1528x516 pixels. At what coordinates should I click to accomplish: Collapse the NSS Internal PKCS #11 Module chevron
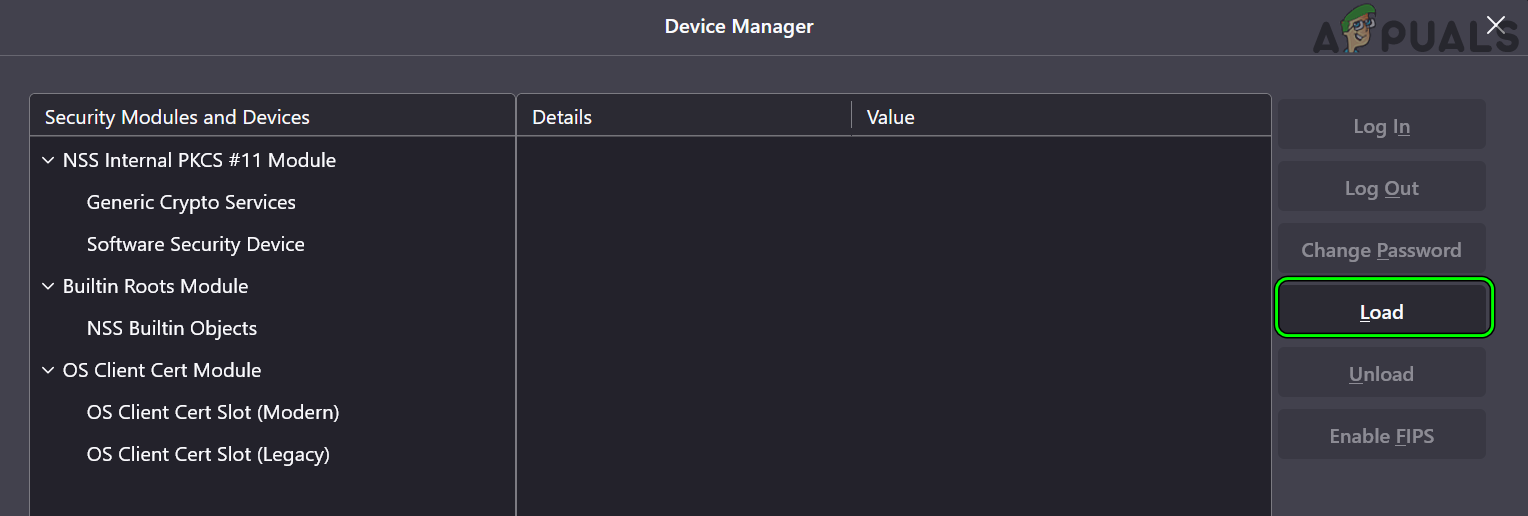(x=48, y=160)
